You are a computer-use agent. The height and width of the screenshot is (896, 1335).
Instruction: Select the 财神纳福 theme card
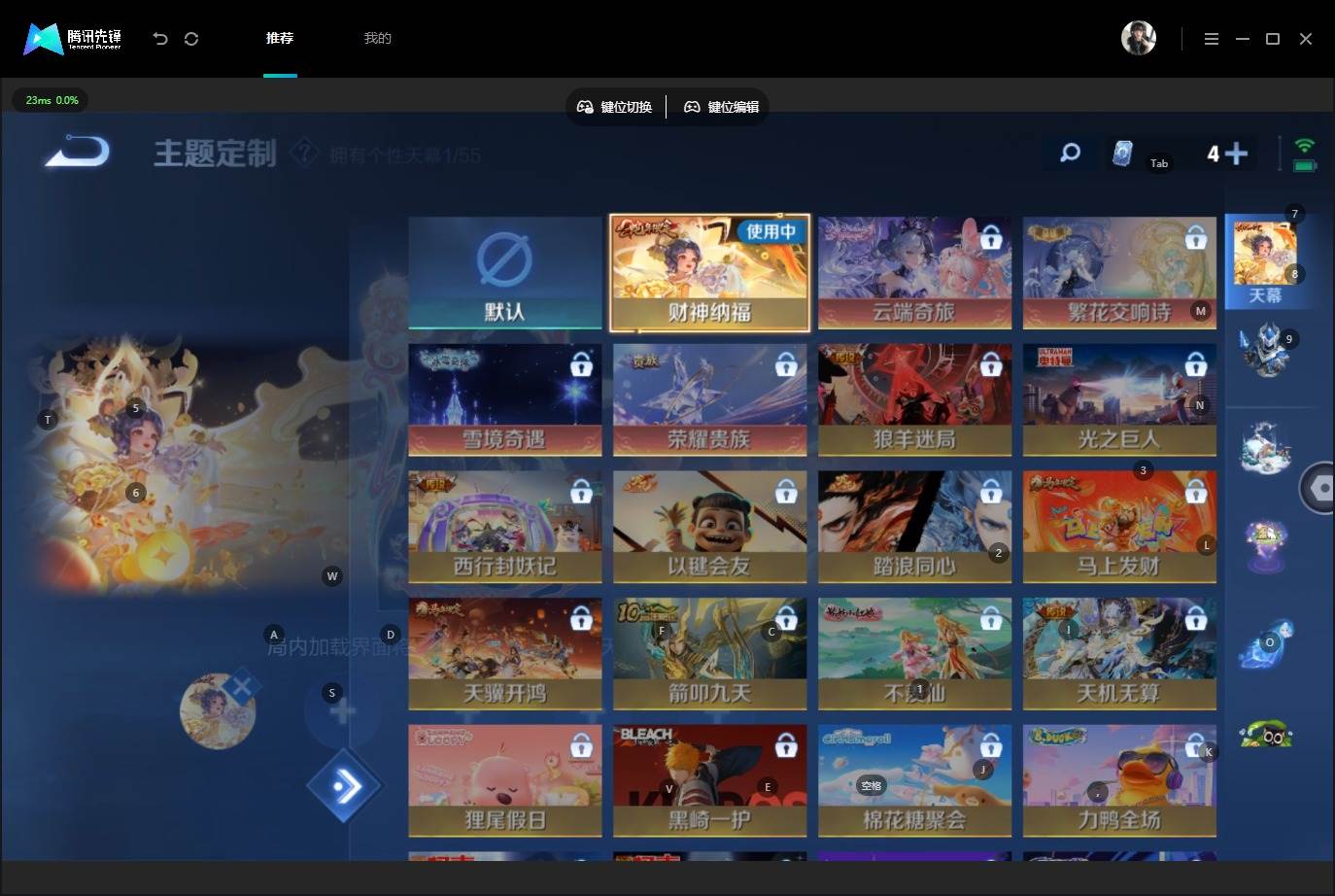[x=709, y=273]
